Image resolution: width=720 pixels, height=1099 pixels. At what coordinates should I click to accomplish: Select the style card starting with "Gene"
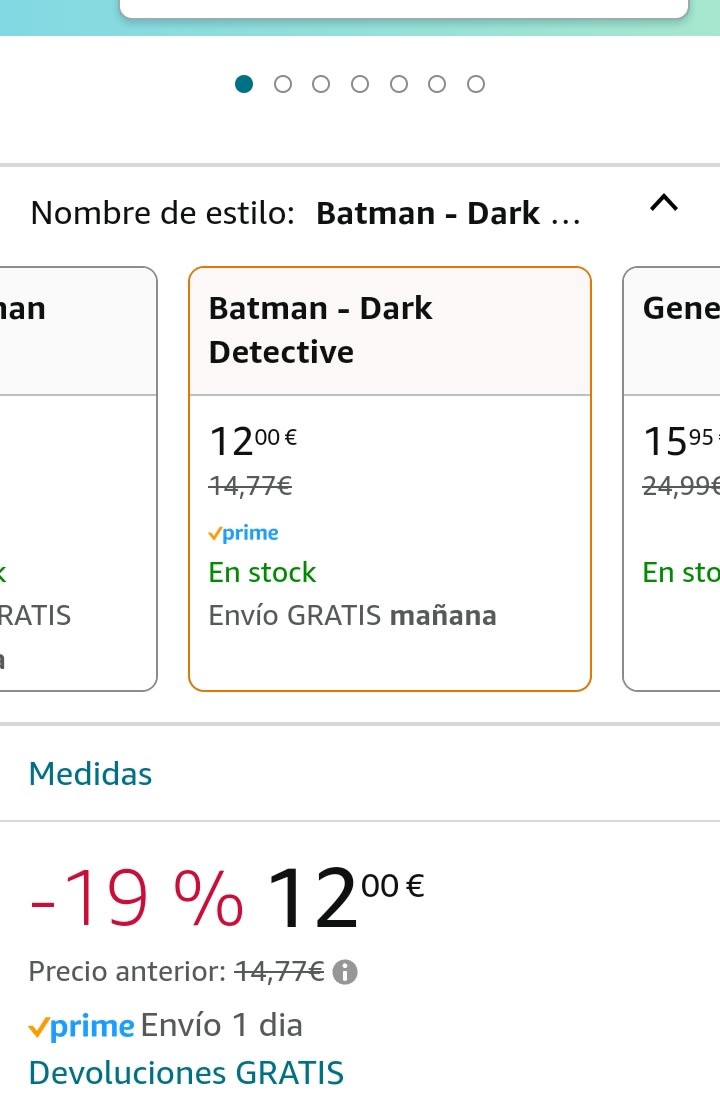[672, 478]
